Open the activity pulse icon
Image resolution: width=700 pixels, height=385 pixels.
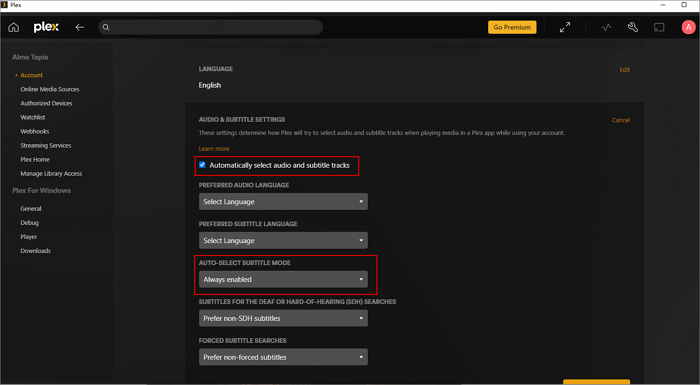(606, 27)
